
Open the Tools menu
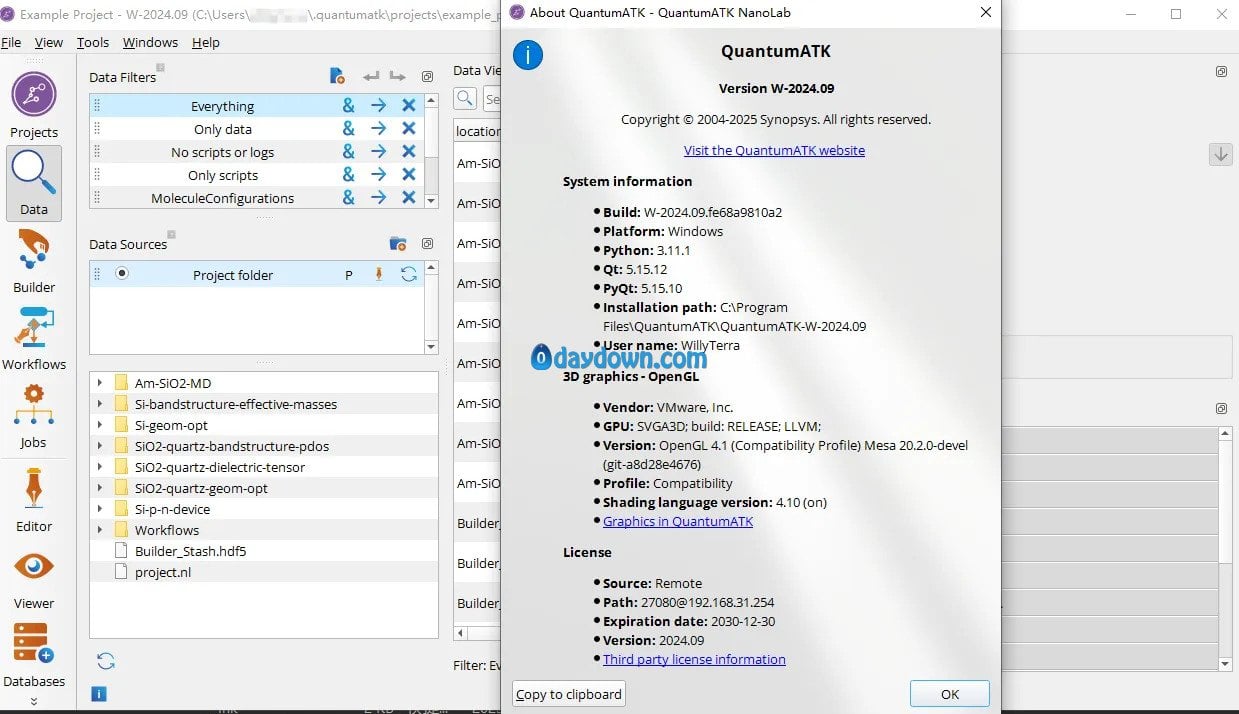pos(93,42)
